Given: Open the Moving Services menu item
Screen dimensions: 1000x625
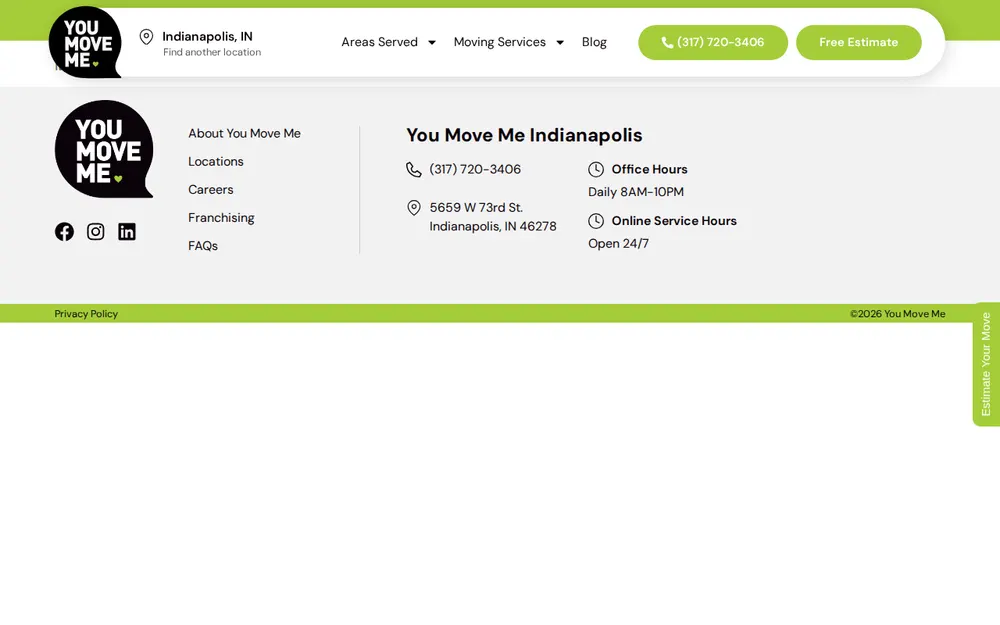Looking at the screenshot, I should (x=500, y=42).
